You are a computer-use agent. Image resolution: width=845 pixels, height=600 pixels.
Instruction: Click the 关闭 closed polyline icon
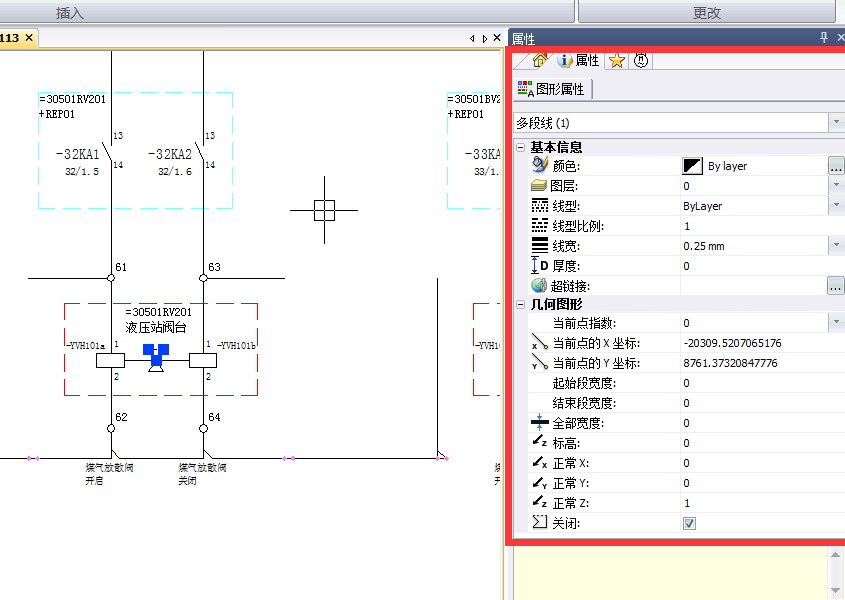(x=539, y=522)
